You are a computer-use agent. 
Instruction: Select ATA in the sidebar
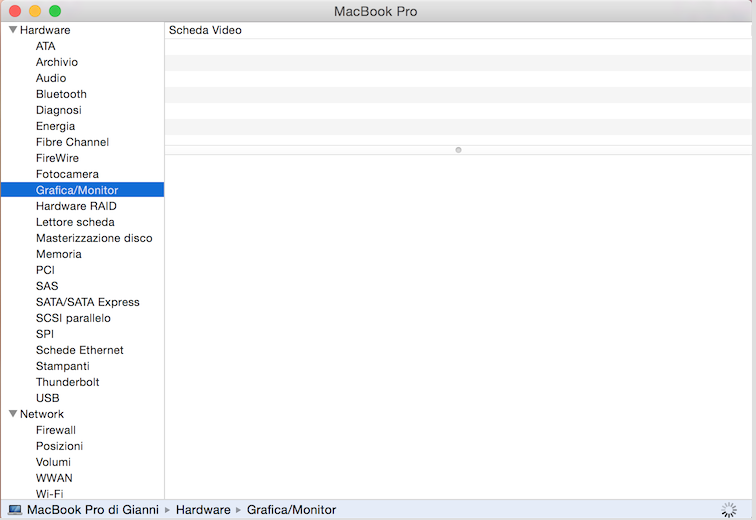point(45,46)
